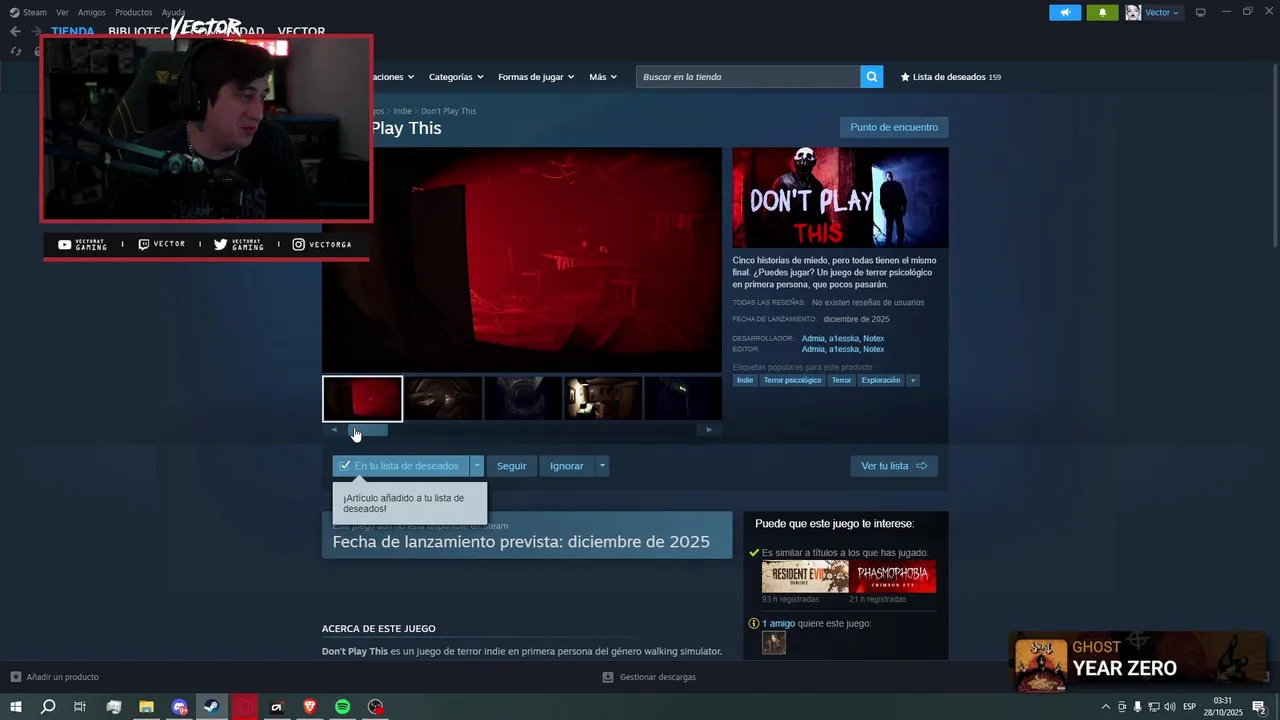Open Task View in the taskbar
Image resolution: width=1280 pixels, height=720 pixels.
click(80, 707)
